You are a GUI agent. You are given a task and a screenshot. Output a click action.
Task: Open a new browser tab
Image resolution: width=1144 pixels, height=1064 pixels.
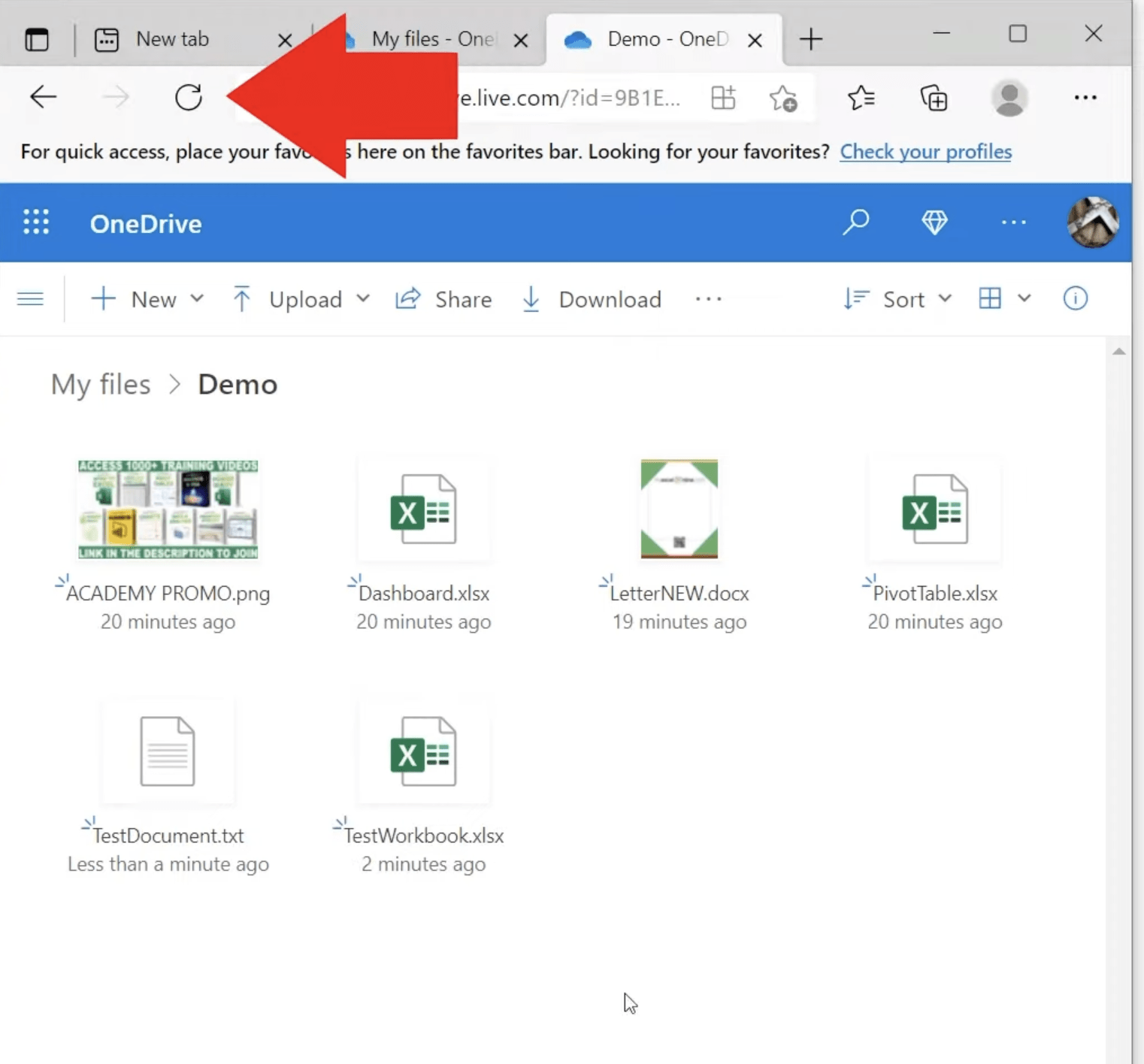coord(810,39)
